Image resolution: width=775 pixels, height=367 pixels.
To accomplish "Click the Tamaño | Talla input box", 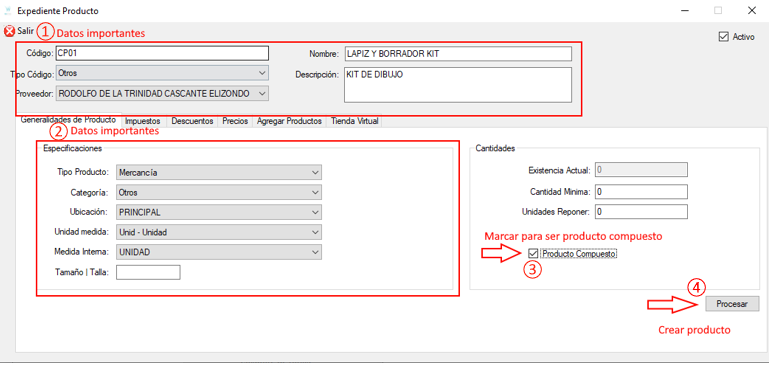I will tap(148, 272).
